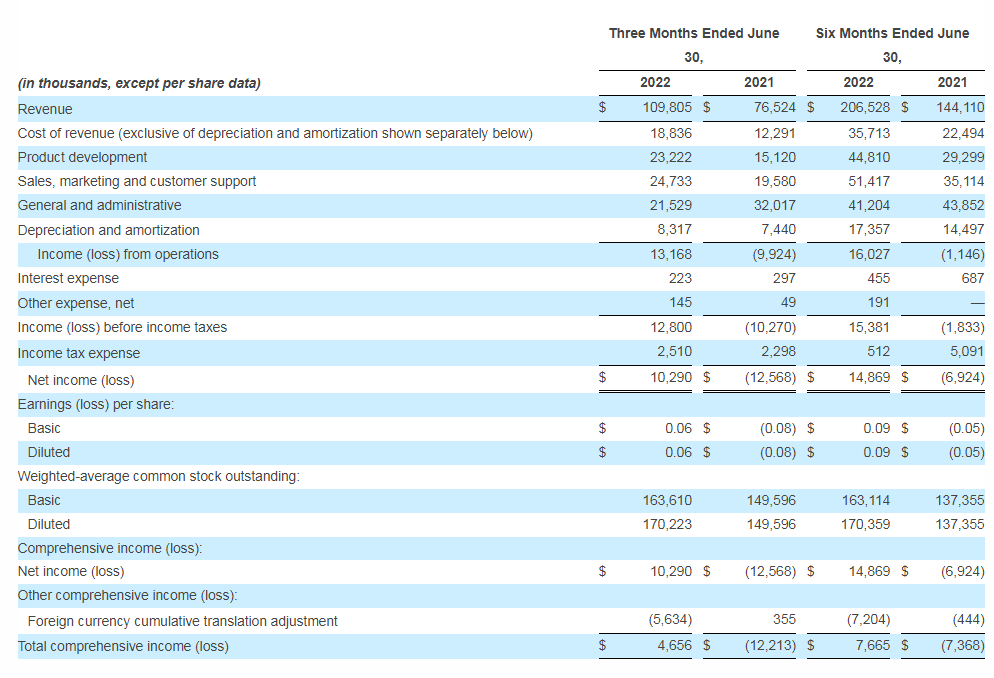The height and width of the screenshot is (678, 994).
Task: Select the General and administrative label
Action: 99,205
